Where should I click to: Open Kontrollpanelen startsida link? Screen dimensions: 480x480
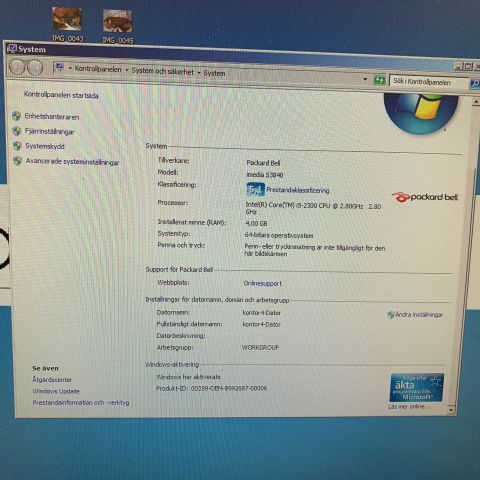(x=61, y=95)
